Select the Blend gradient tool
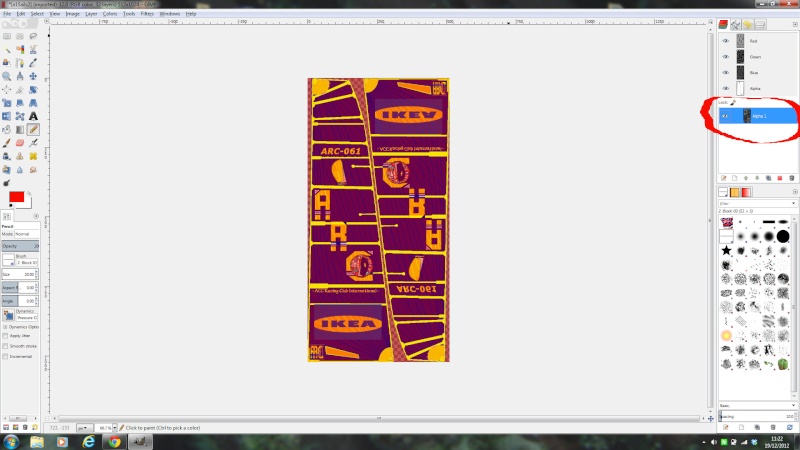The image size is (800, 450). click(20, 130)
